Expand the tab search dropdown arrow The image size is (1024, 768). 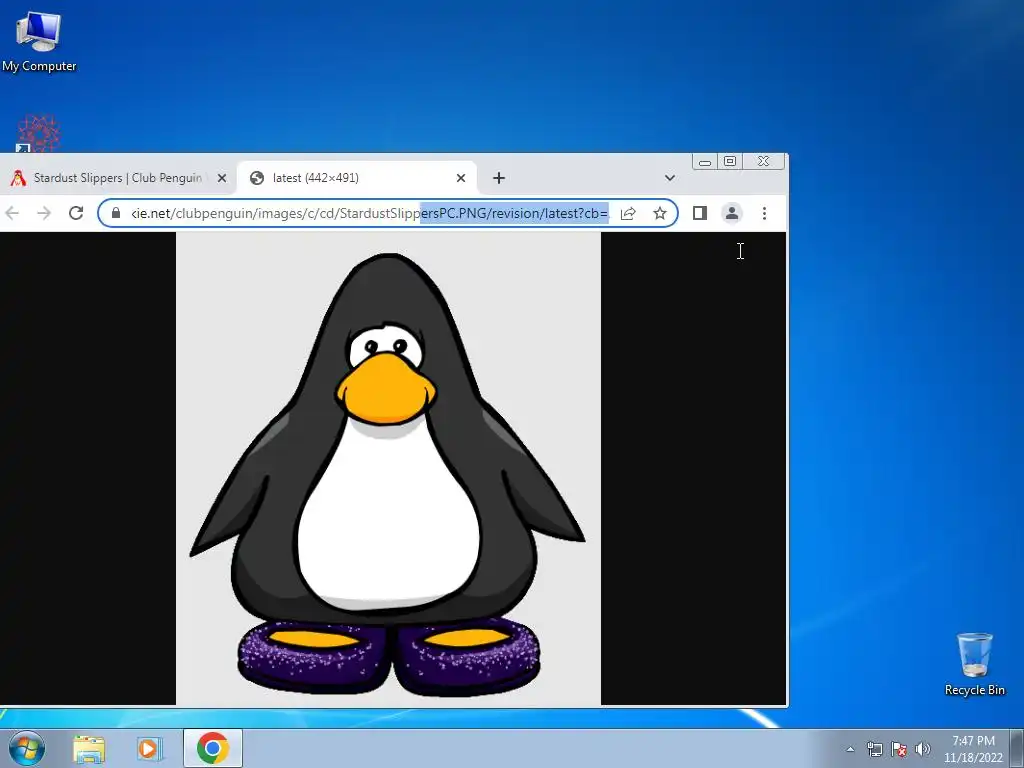pyautogui.click(x=669, y=178)
